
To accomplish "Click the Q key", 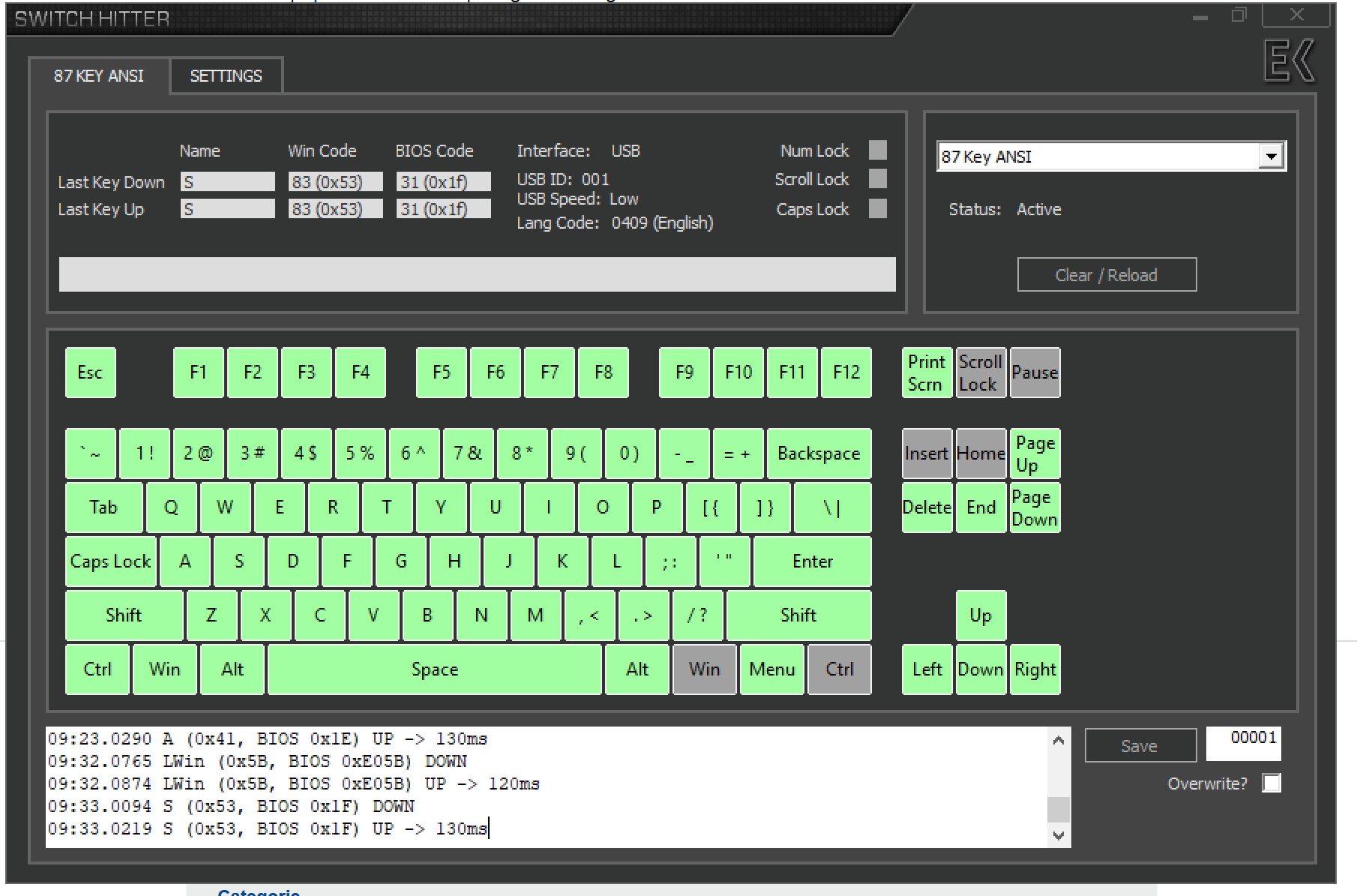I will pyautogui.click(x=172, y=508).
